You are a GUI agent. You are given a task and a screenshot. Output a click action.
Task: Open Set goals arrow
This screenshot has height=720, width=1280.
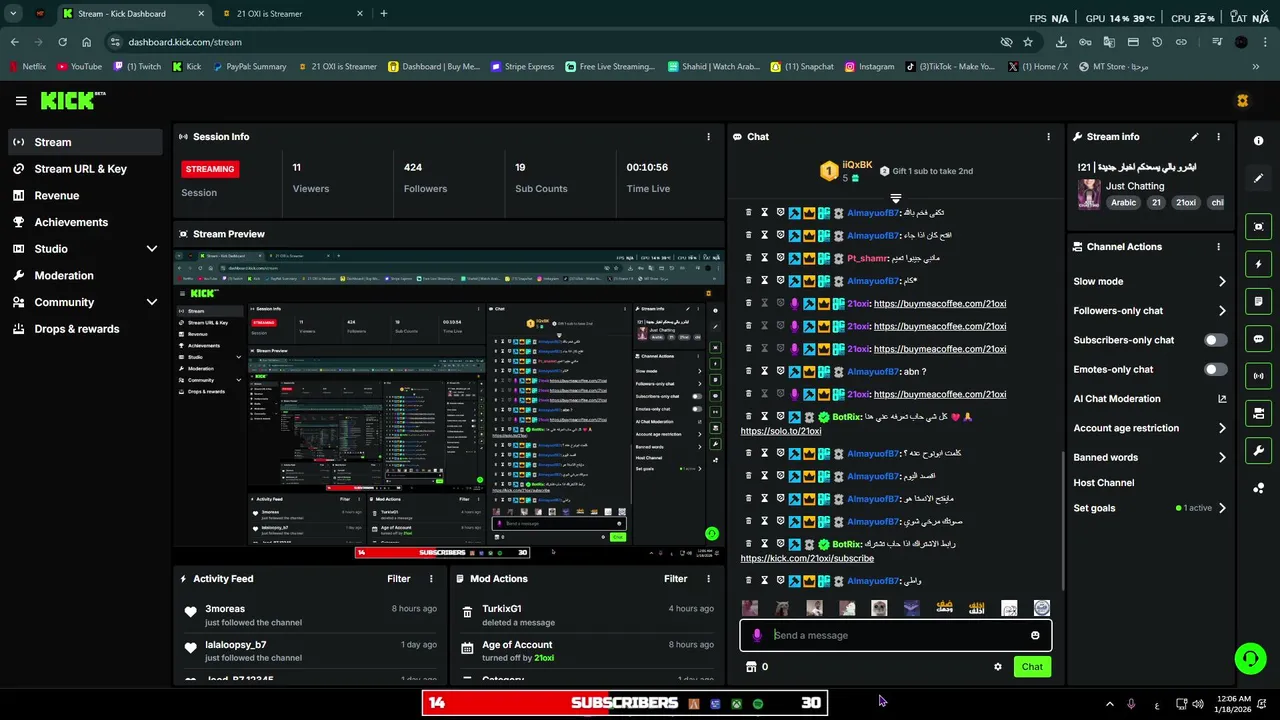pyautogui.click(x=1221, y=508)
